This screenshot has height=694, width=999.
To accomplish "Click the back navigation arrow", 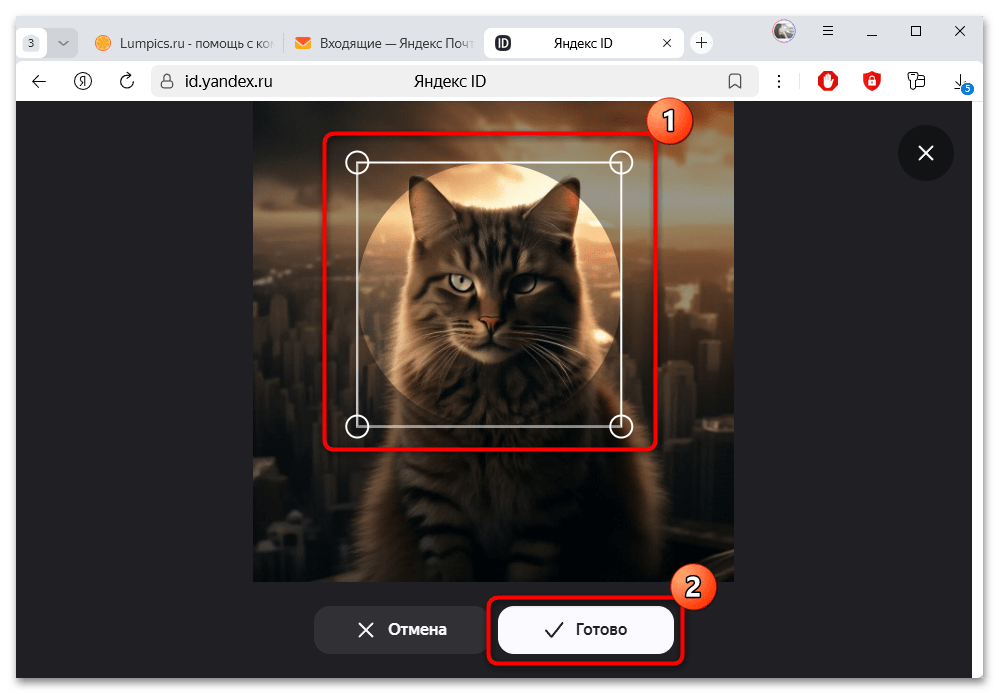I will click(39, 81).
